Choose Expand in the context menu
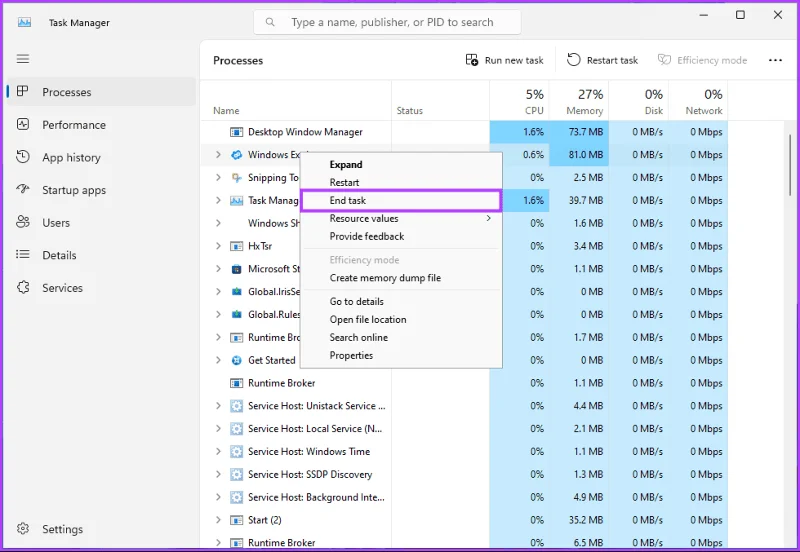 [401, 164]
